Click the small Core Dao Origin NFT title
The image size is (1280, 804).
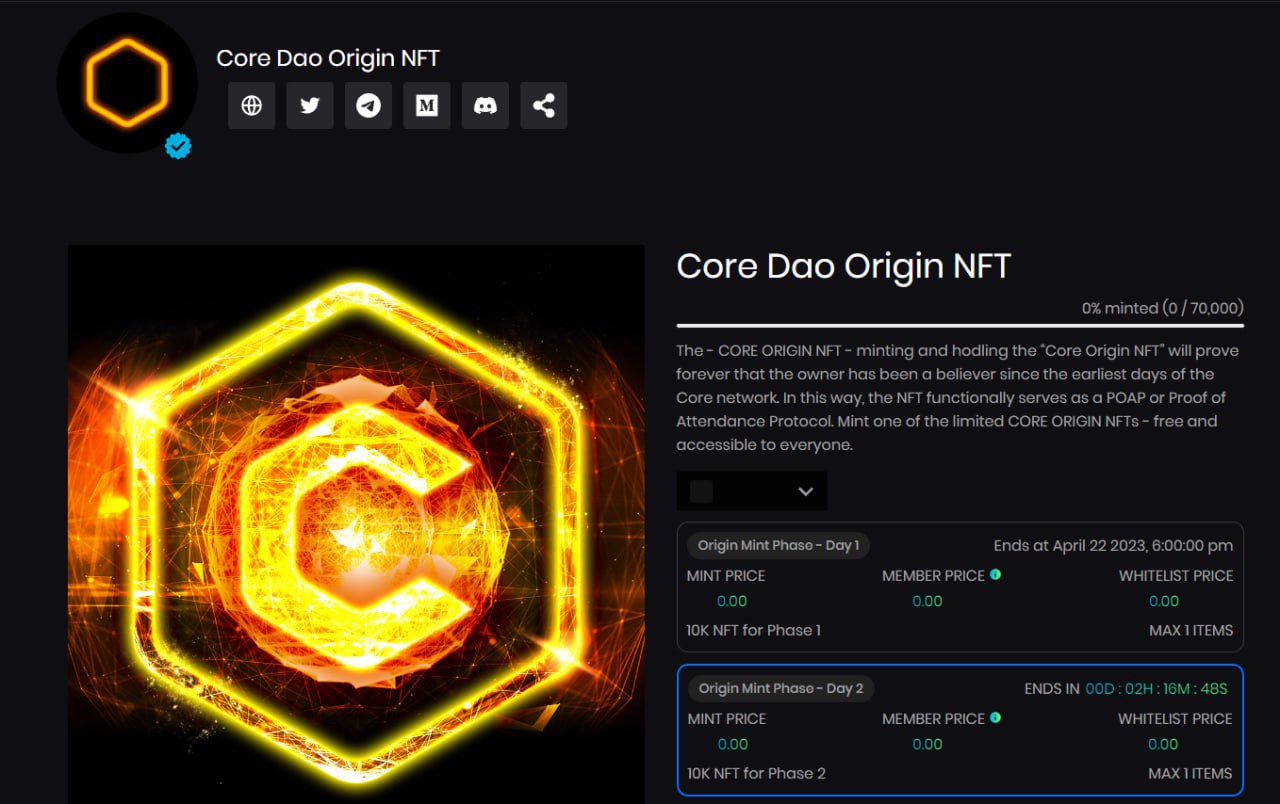(327, 58)
